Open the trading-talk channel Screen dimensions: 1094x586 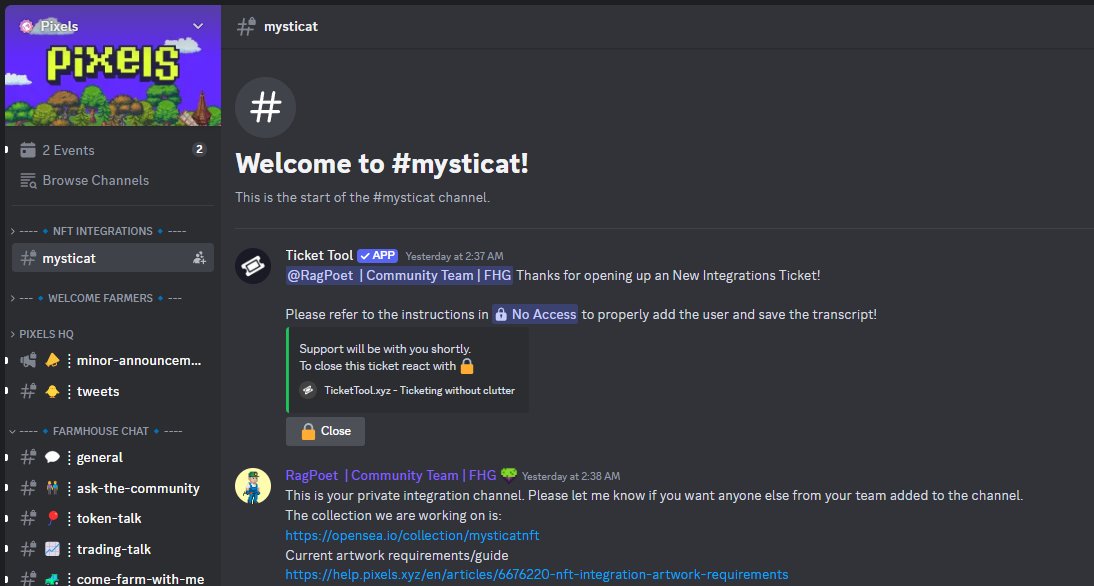point(113,549)
